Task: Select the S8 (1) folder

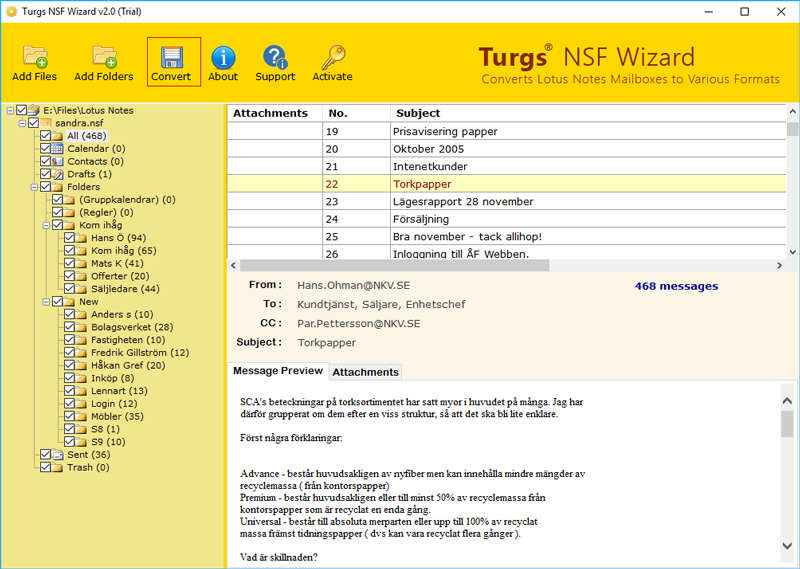Action: (105, 429)
